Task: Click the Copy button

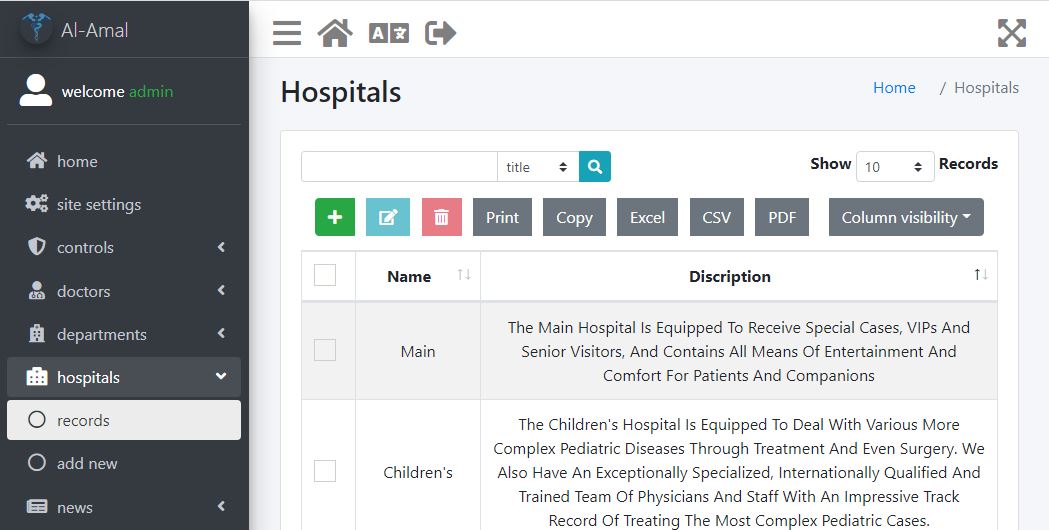Action: click(574, 217)
